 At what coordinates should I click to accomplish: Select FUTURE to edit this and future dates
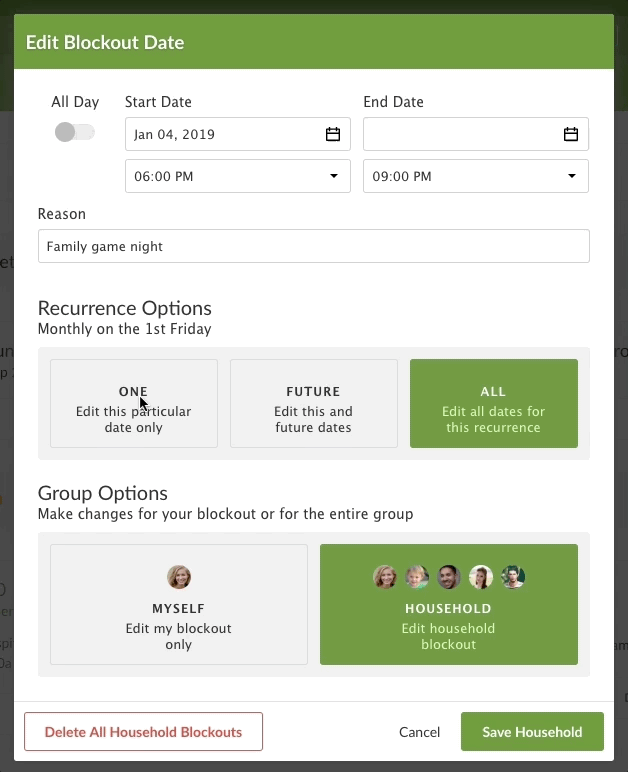[314, 403]
